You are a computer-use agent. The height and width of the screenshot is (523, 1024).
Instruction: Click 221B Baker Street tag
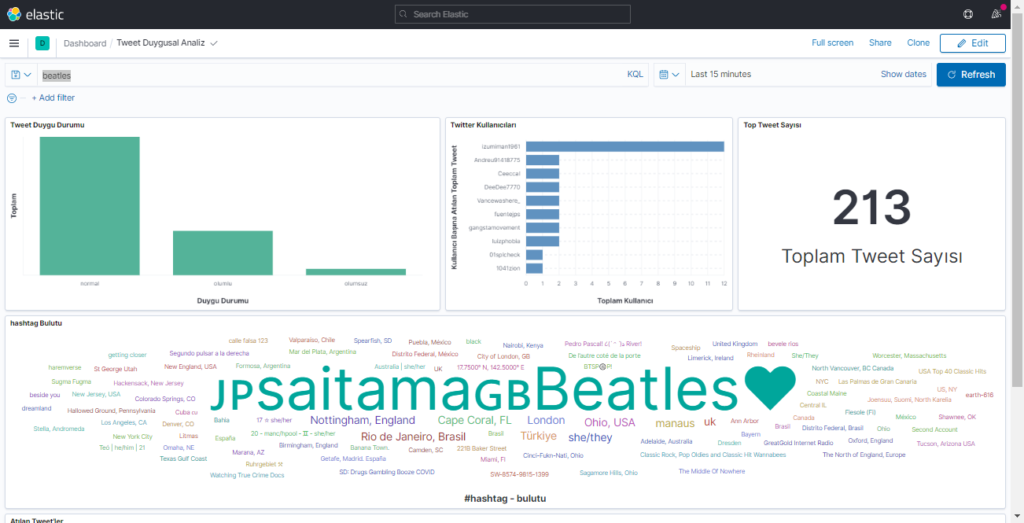pos(481,449)
